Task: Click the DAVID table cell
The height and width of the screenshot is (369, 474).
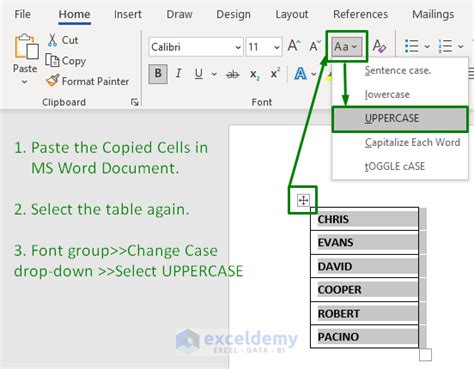Action: (364, 266)
